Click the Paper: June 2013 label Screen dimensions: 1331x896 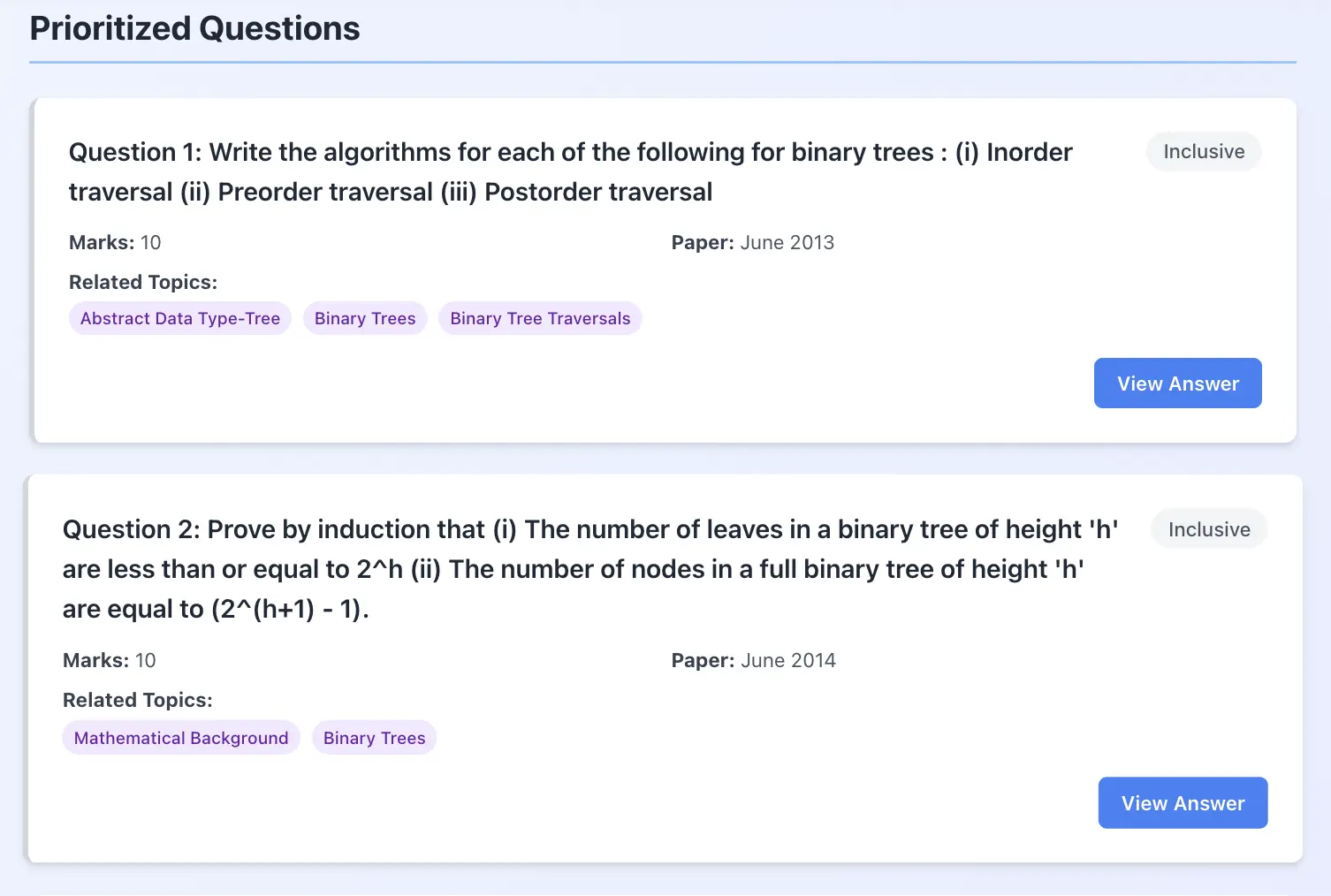(x=753, y=242)
